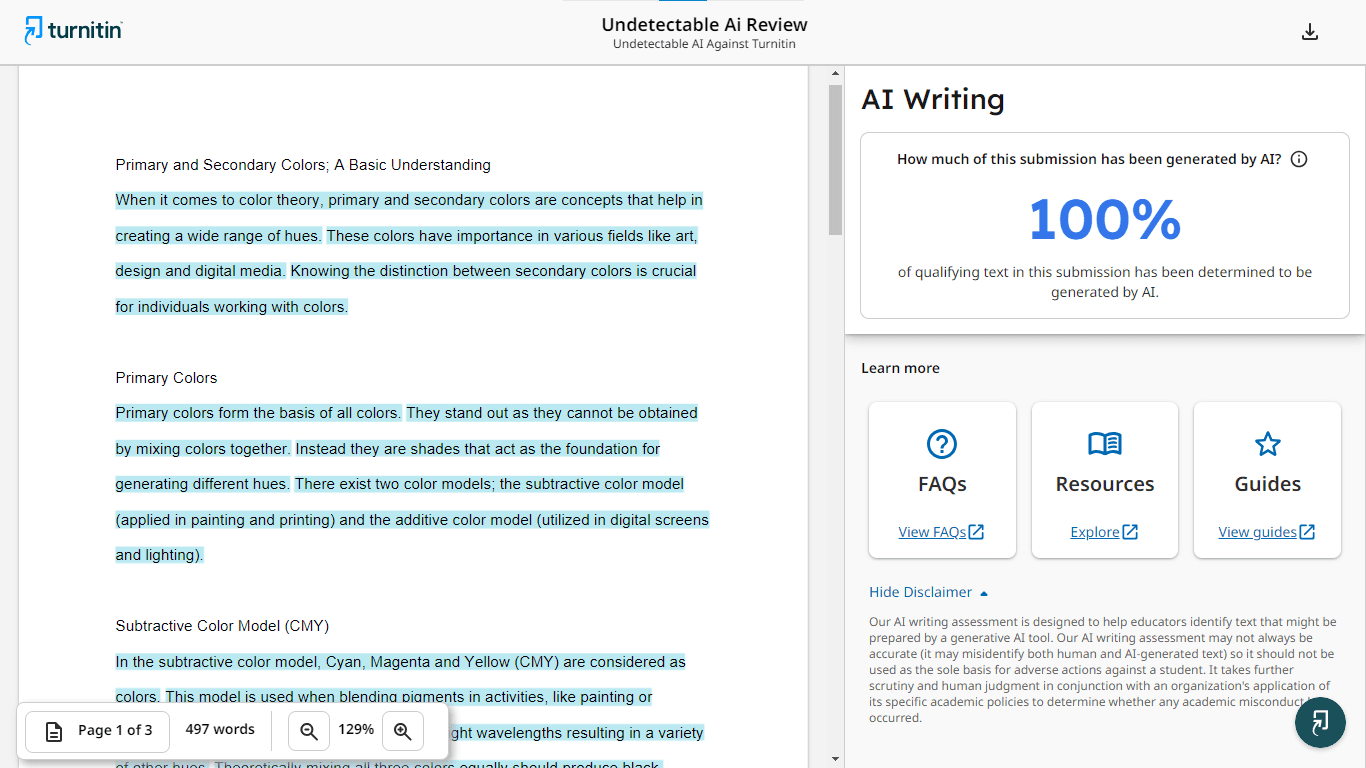This screenshot has height=768, width=1366.
Task: Click the scrollbar up arrow
Action: pyautogui.click(x=836, y=74)
